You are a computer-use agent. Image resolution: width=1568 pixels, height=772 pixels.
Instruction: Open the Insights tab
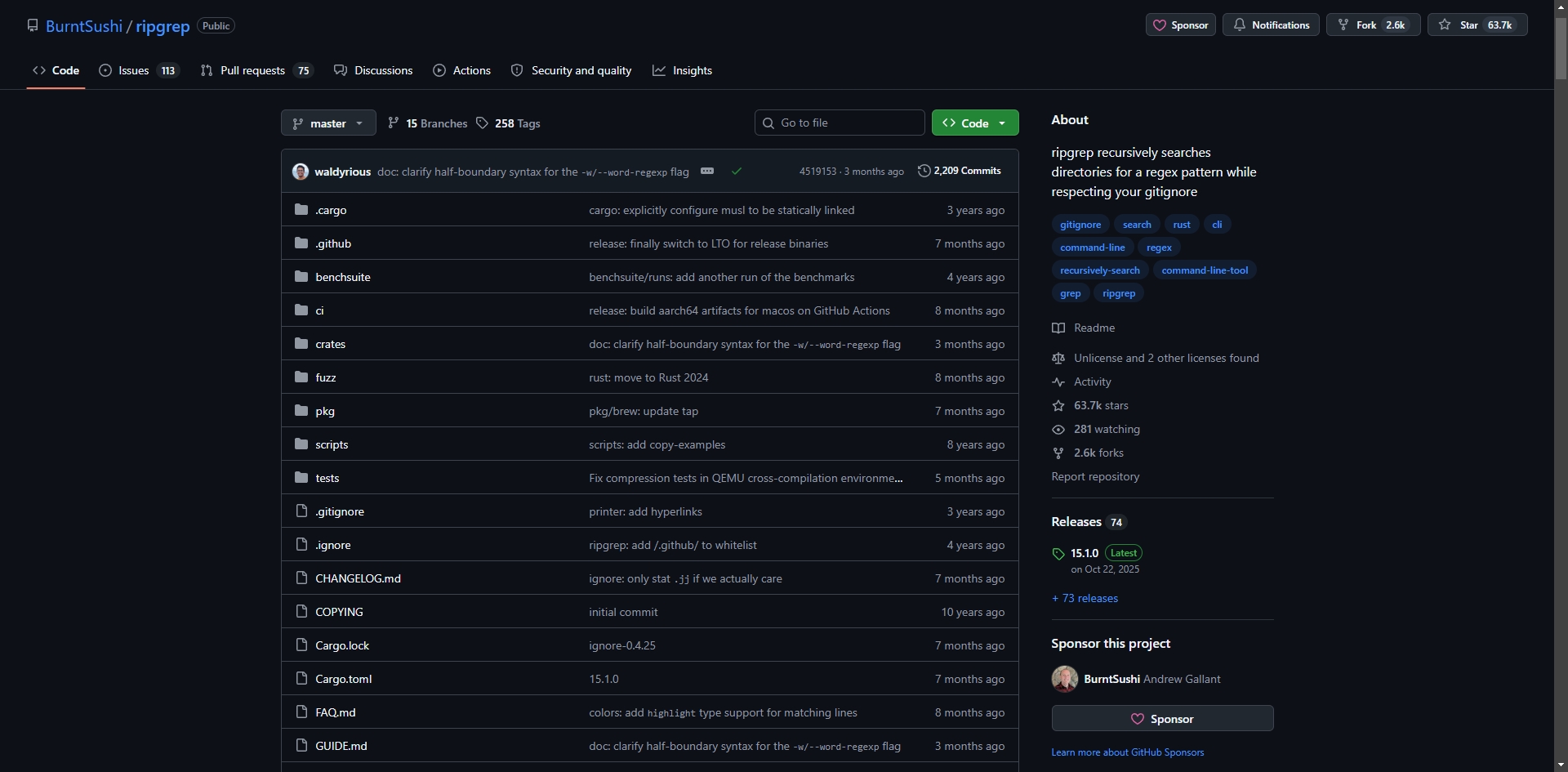(x=682, y=70)
